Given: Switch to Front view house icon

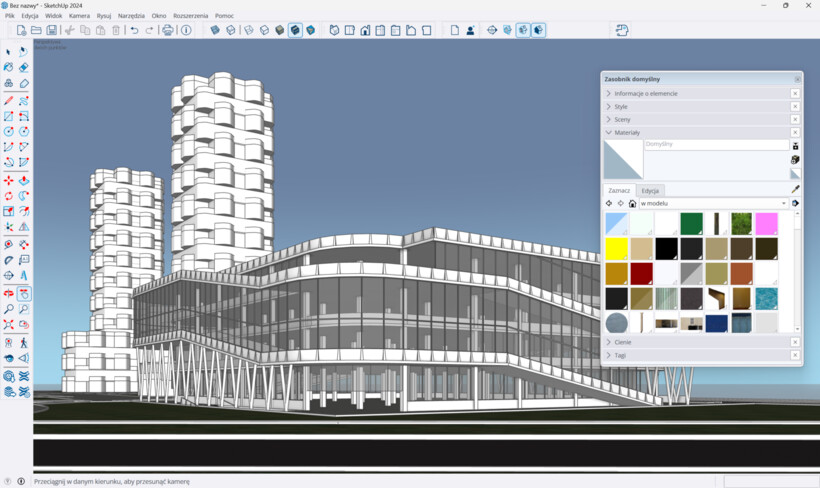Looking at the screenshot, I should click(365, 30).
